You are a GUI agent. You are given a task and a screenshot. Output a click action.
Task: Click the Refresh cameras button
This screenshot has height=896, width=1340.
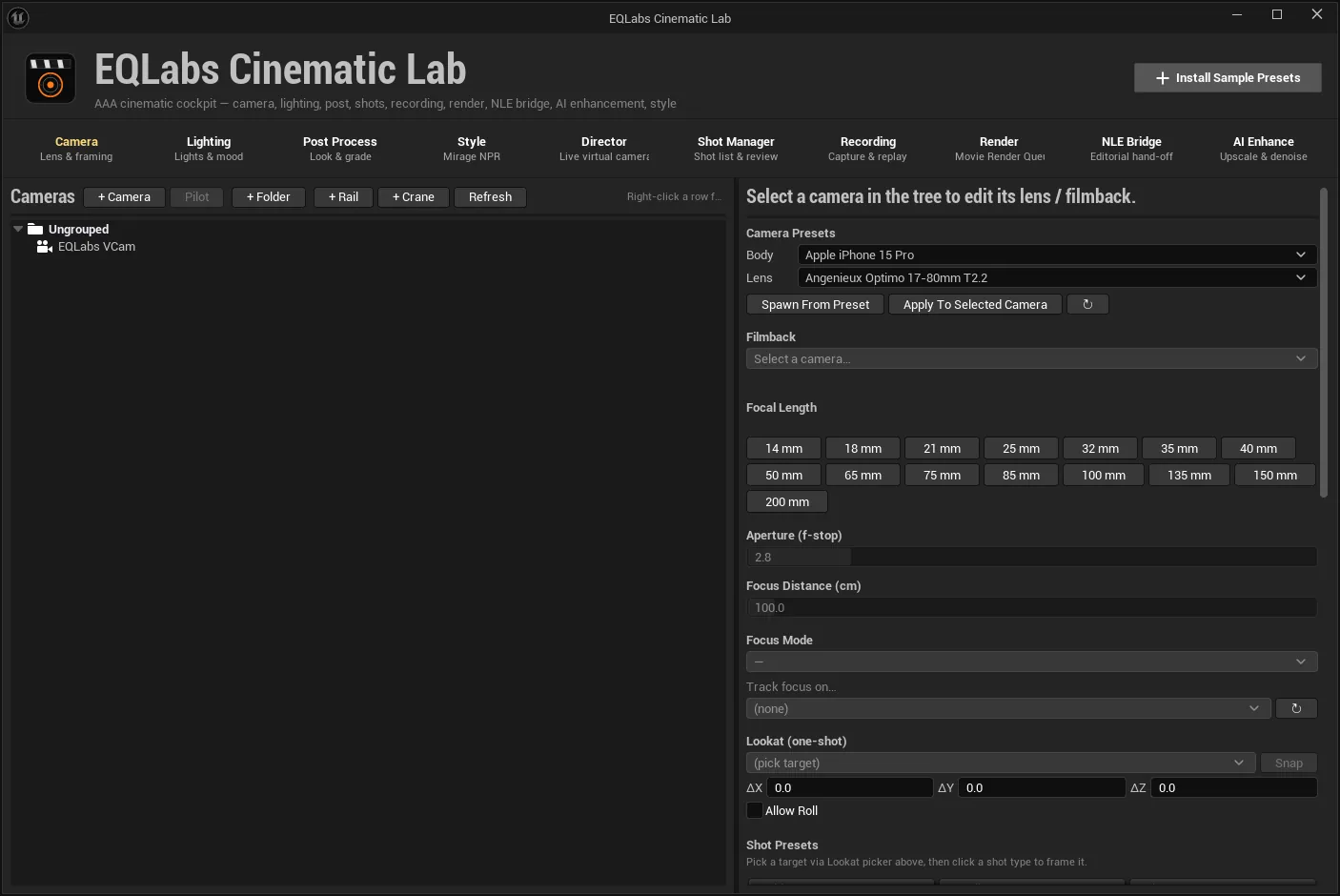click(490, 197)
